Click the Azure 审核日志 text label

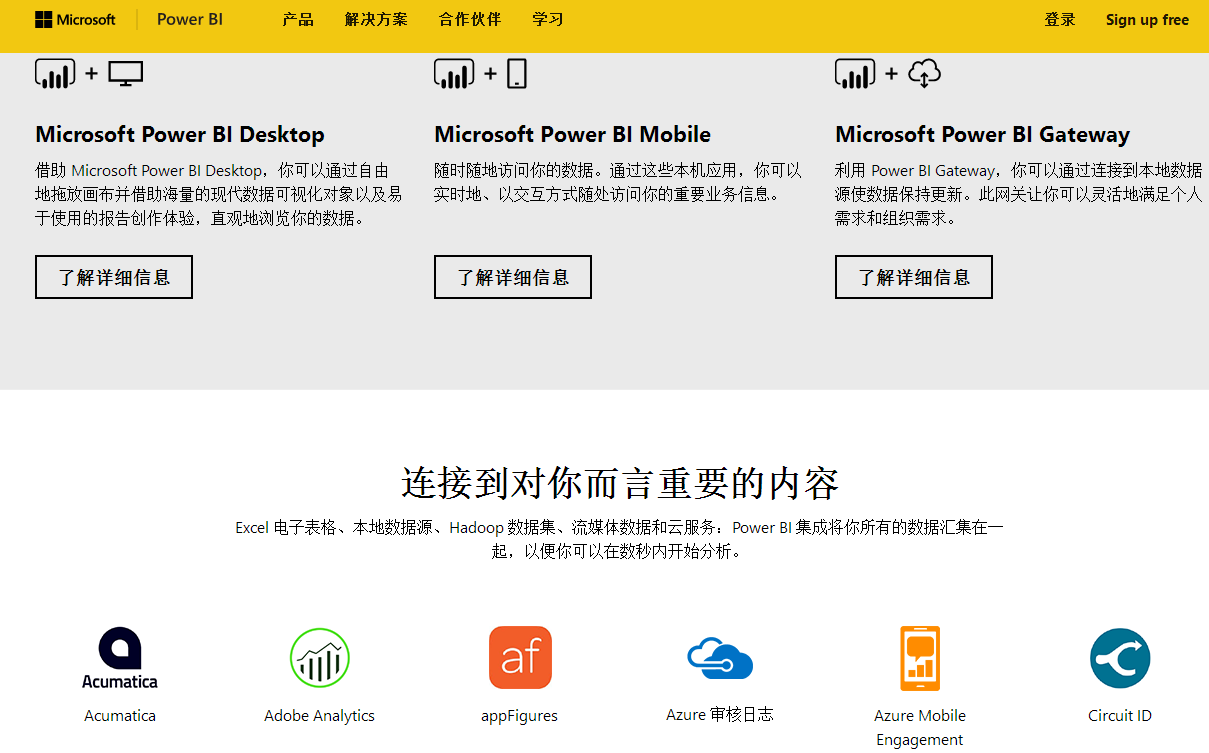pos(720,715)
